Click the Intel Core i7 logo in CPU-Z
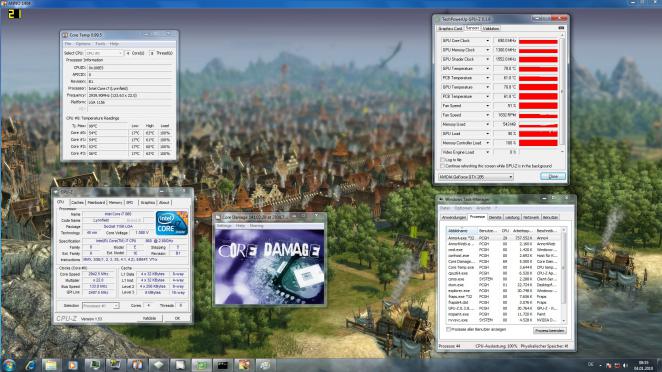This screenshot has width=662, height=372. click(x=171, y=223)
